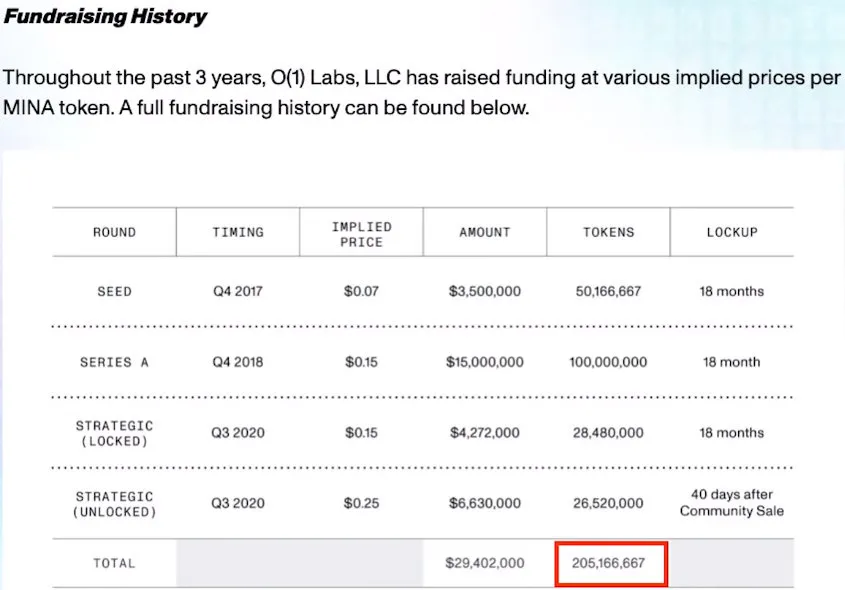Click the $15,000,000 amount cell
This screenshot has width=845, height=590.
click(x=485, y=362)
